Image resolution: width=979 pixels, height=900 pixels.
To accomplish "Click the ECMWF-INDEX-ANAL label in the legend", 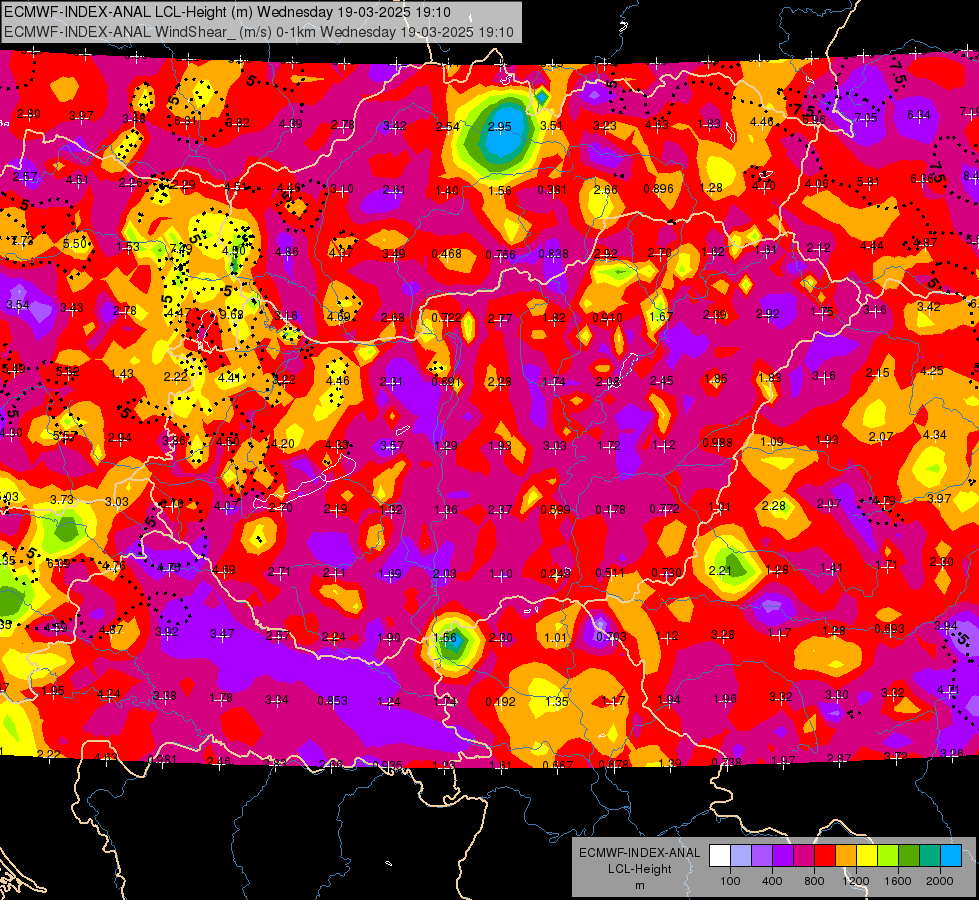I will (639, 853).
